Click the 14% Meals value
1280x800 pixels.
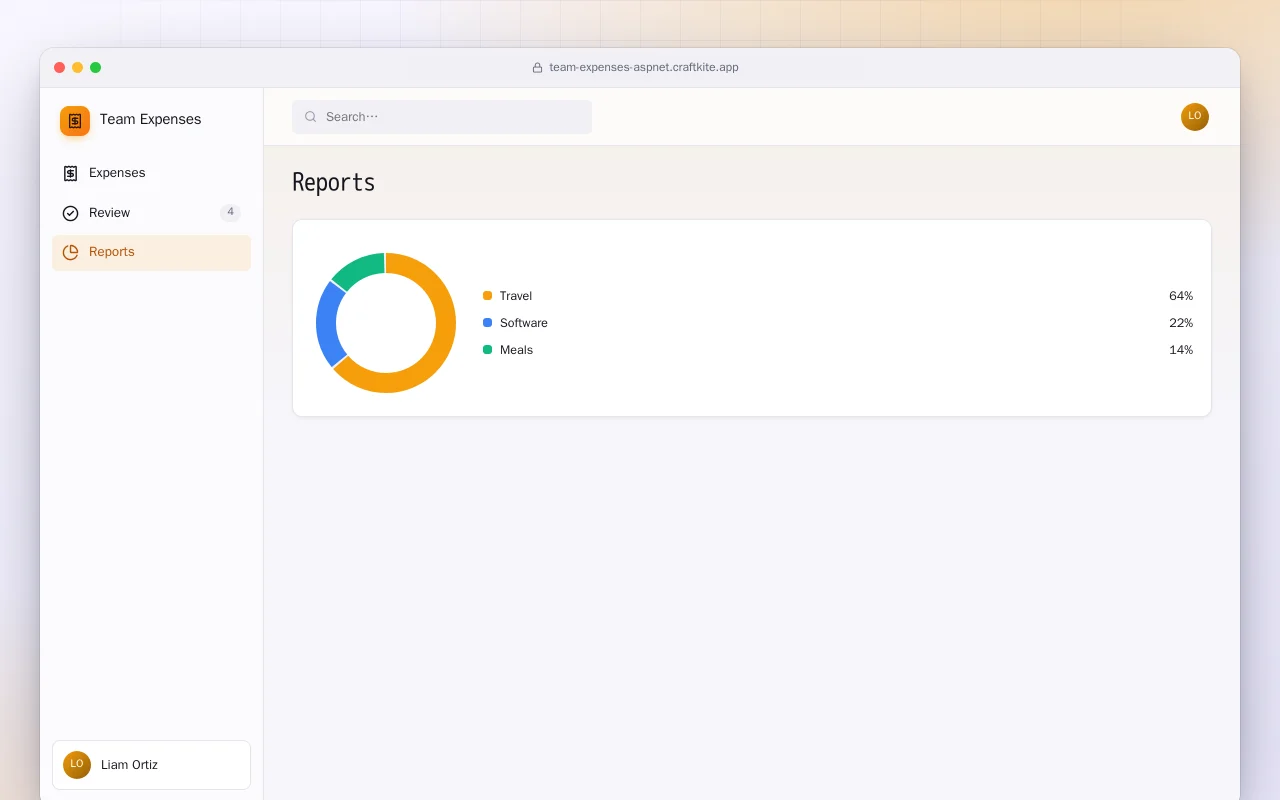(x=1181, y=350)
